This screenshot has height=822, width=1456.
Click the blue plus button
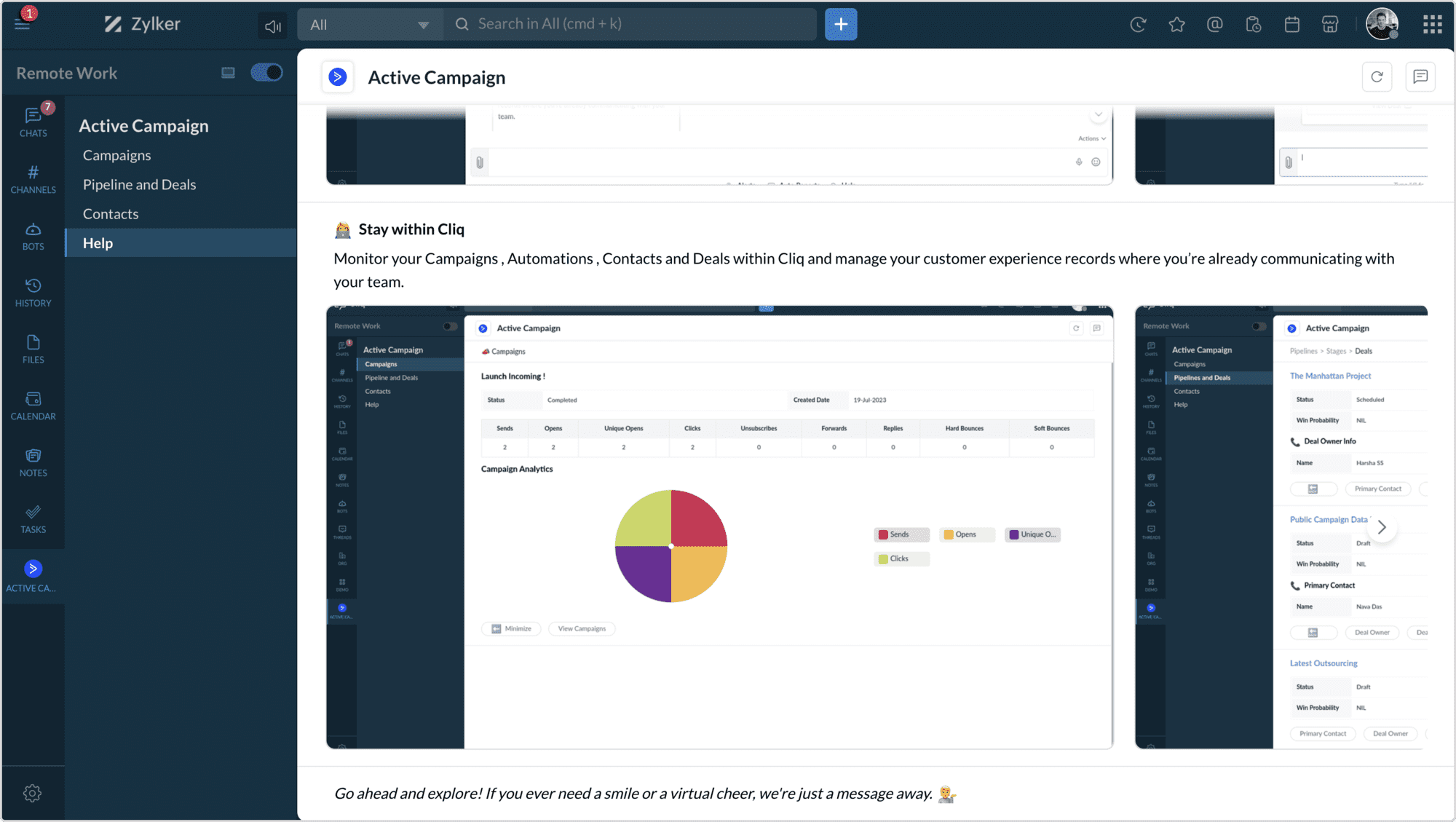841,24
